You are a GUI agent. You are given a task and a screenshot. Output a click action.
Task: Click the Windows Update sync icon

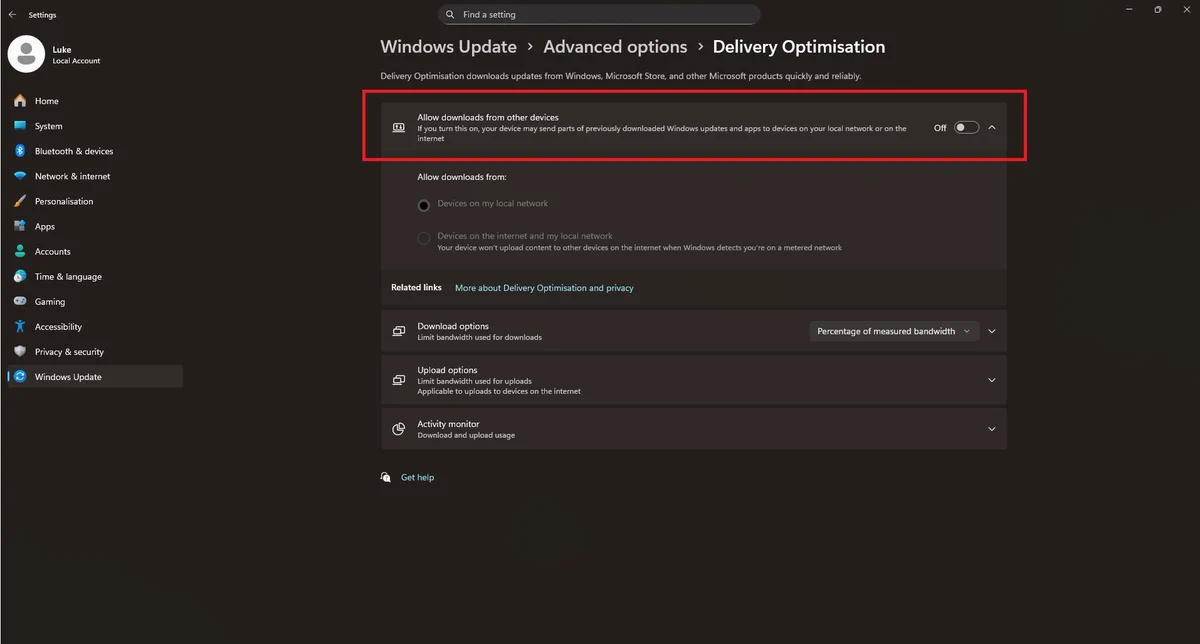pyautogui.click(x=20, y=377)
